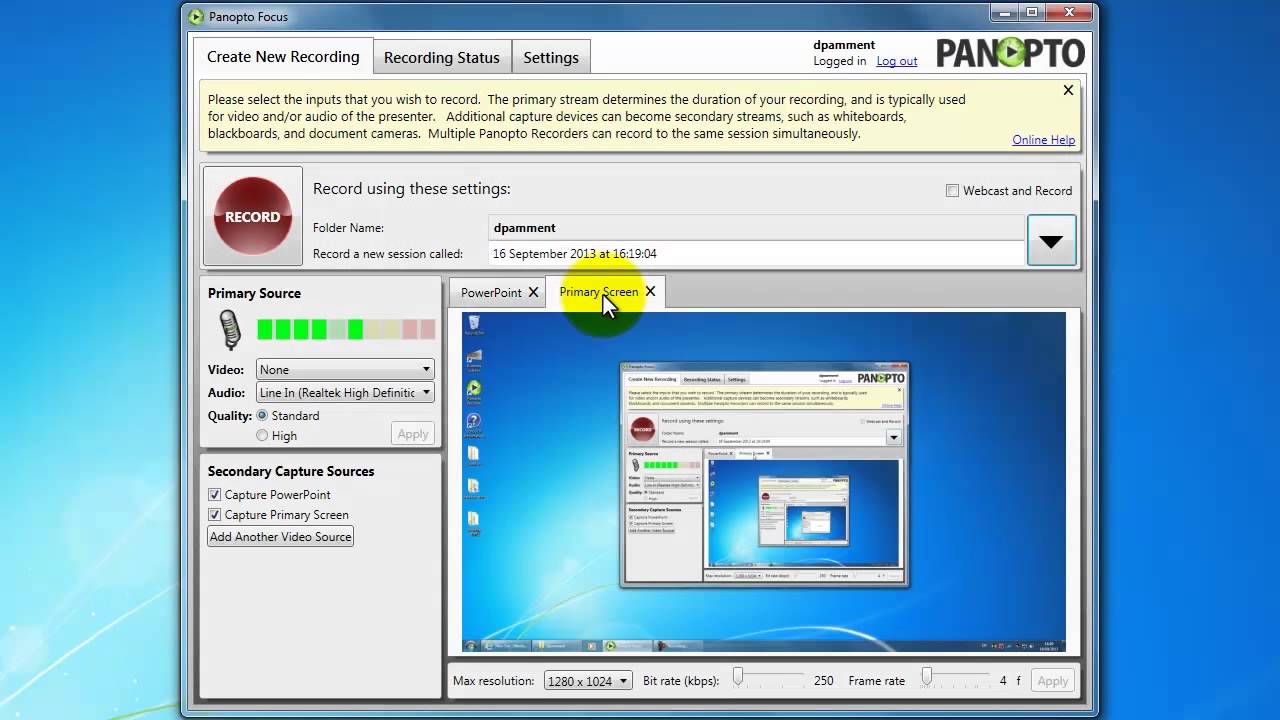Open the Settings tab
Screen dimensions: 1280x720
click(x=551, y=57)
